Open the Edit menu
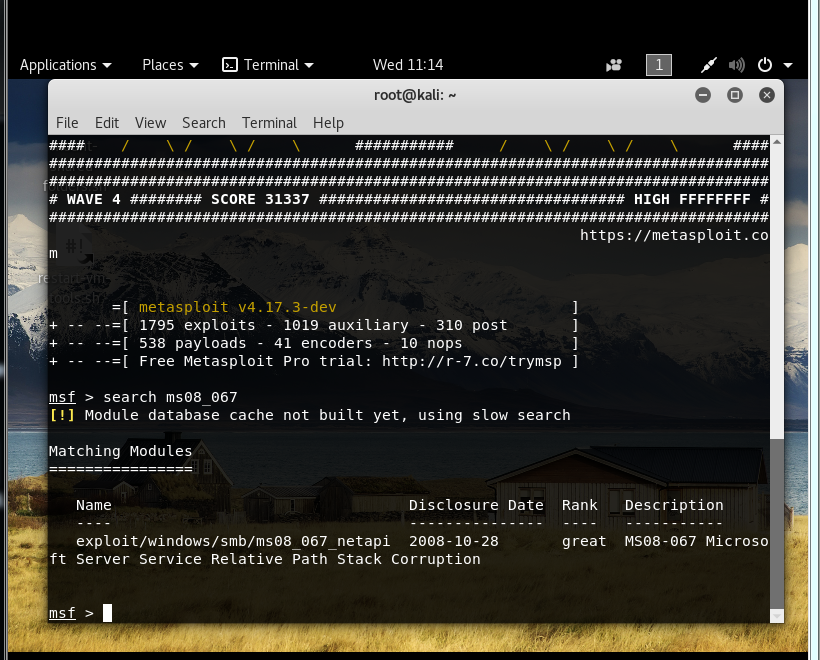The image size is (820, 660). [x=107, y=123]
